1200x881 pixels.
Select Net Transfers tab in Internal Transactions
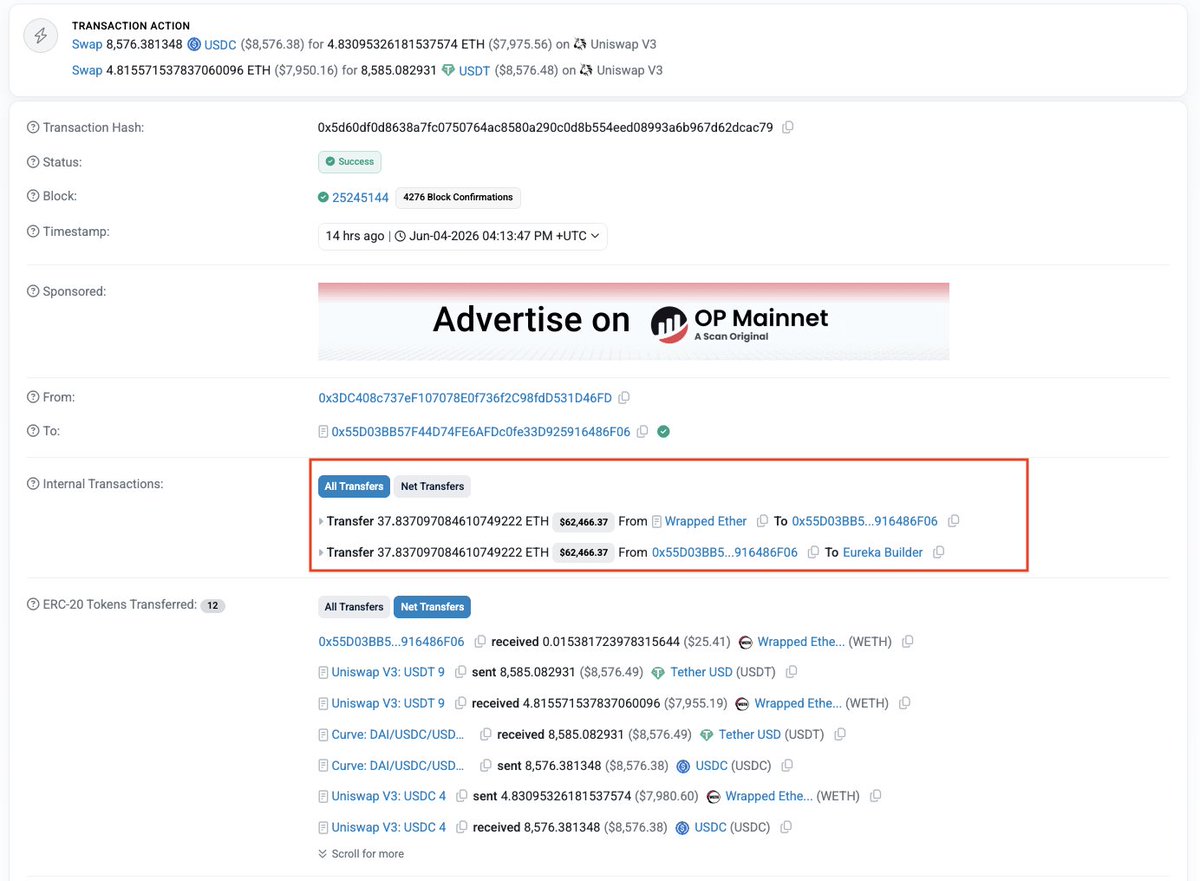(x=432, y=486)
